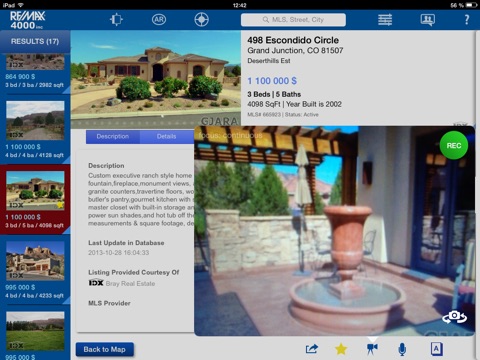Image resolution: width=480 pixels, height=360 pixels.
Task: Switch to the Details tab
Action: point(167,137)
